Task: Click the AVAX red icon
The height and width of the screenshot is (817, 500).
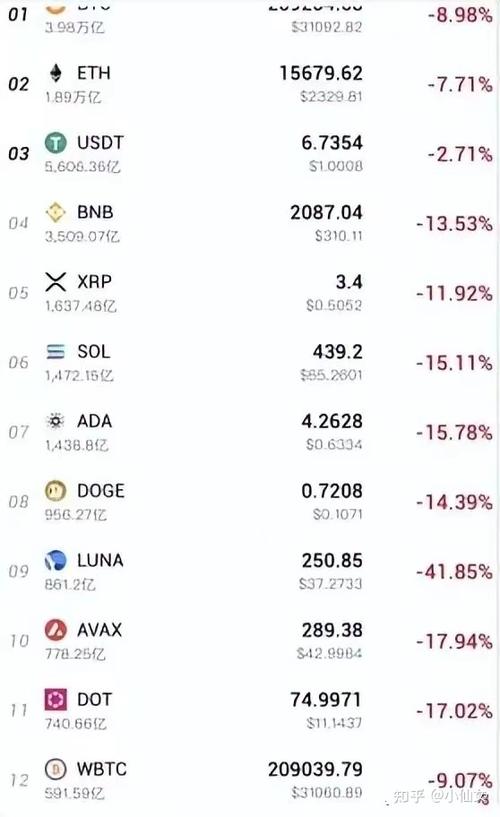Action: click(55, 630)
